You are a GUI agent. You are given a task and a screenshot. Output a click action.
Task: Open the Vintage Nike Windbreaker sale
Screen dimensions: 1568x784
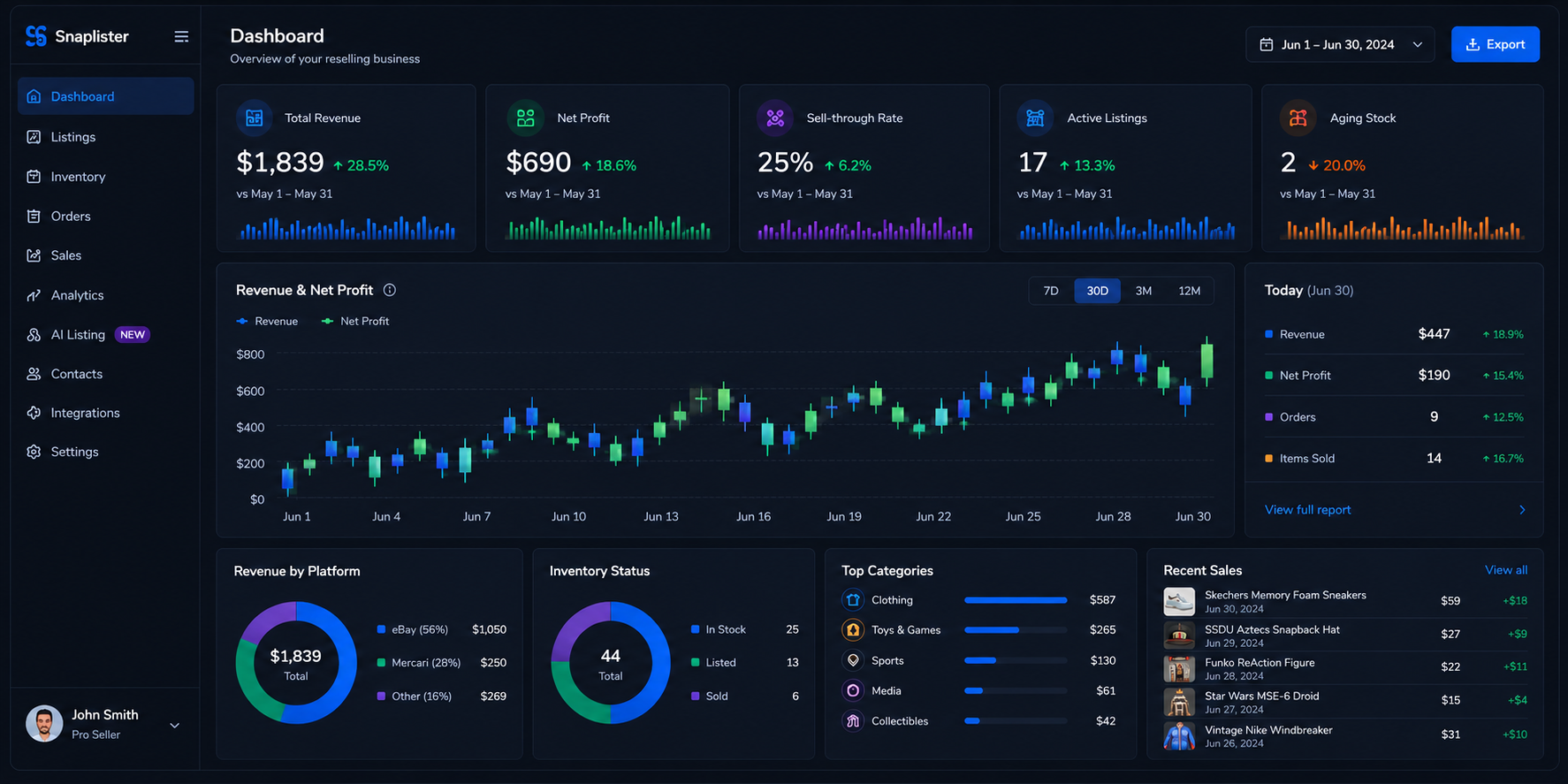pos(1345,736)
